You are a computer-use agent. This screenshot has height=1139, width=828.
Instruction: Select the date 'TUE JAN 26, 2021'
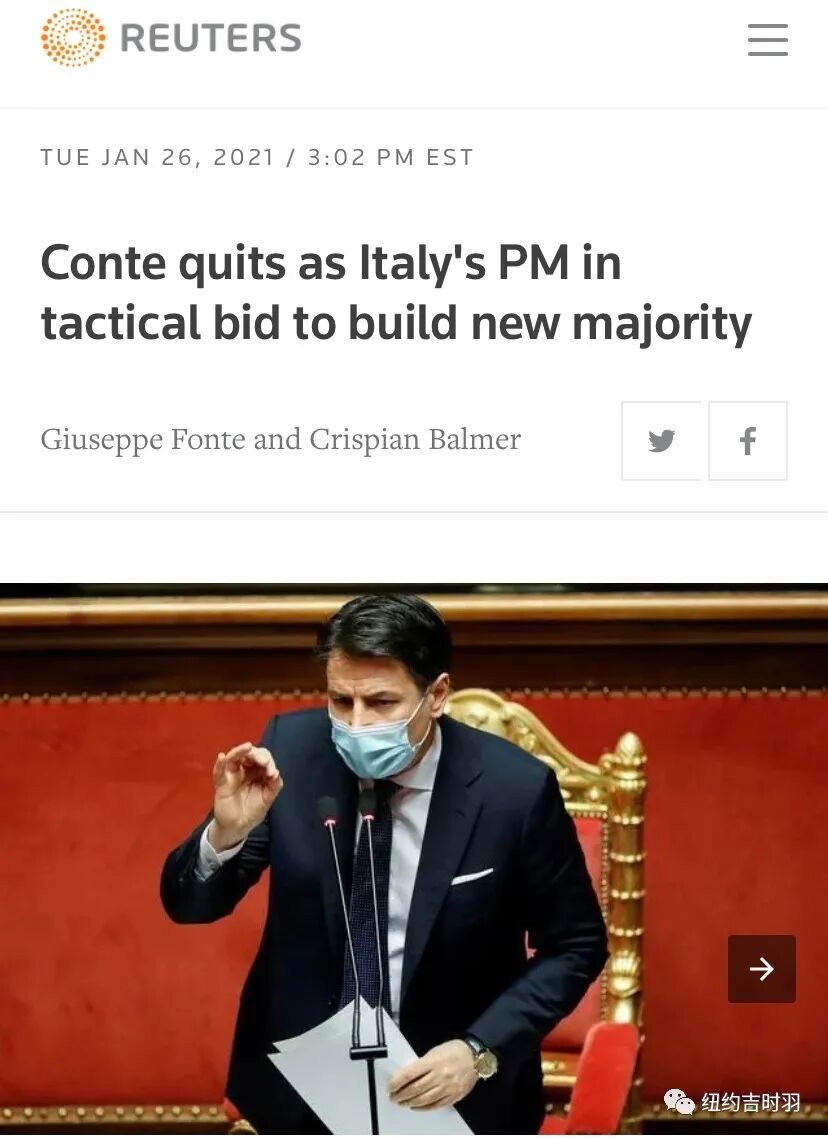tap(158, 157)
